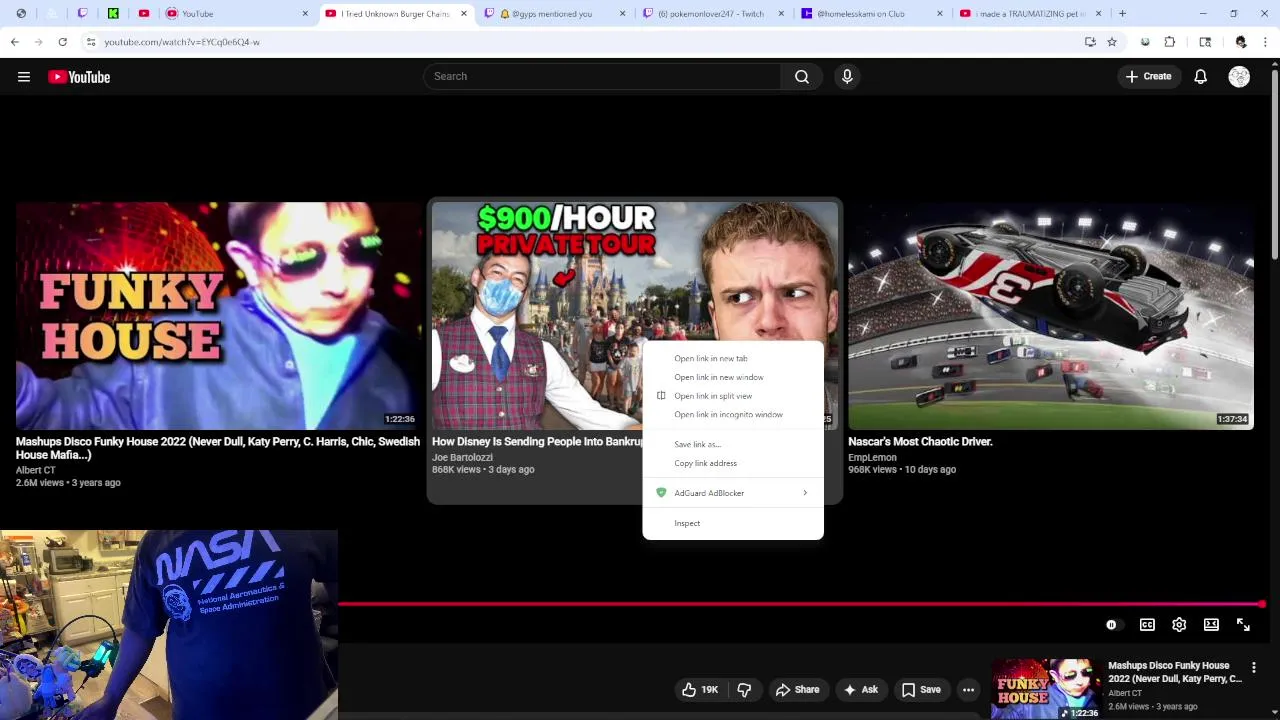1280x720 pixels.
Task: Click inside the YouTube search field
Action: [x=603, y=77]
